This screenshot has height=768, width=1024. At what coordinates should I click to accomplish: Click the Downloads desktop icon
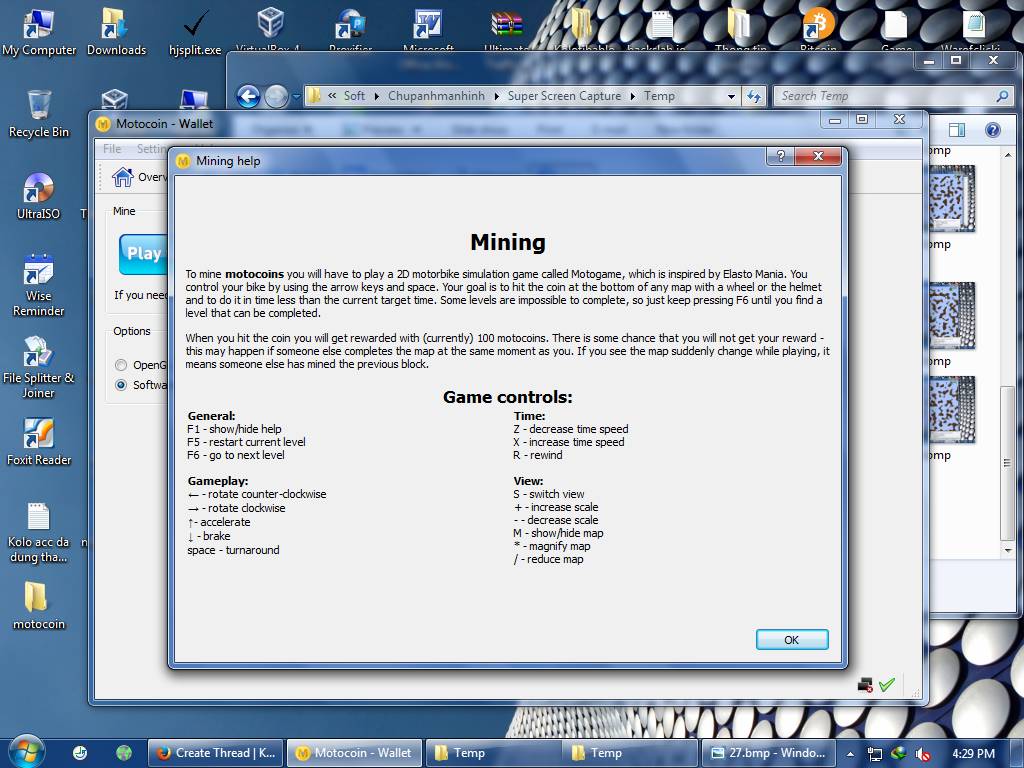pyautogui.click(x=116, y=33)
